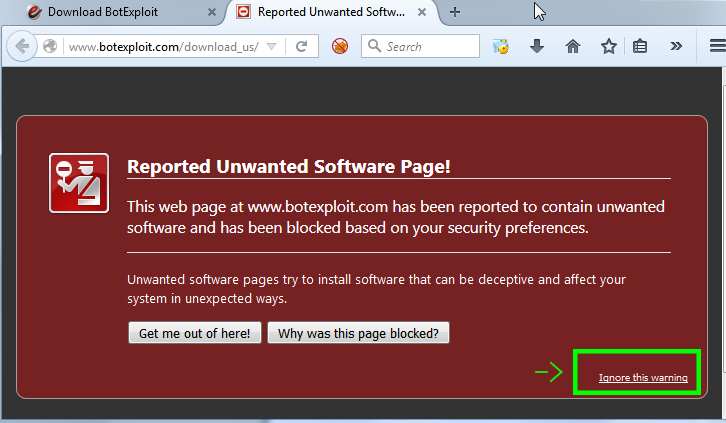Image resolution: width=726 pixels, height=423 pixels.
Task: Open the hamburger menu
Action: point(717,46)
